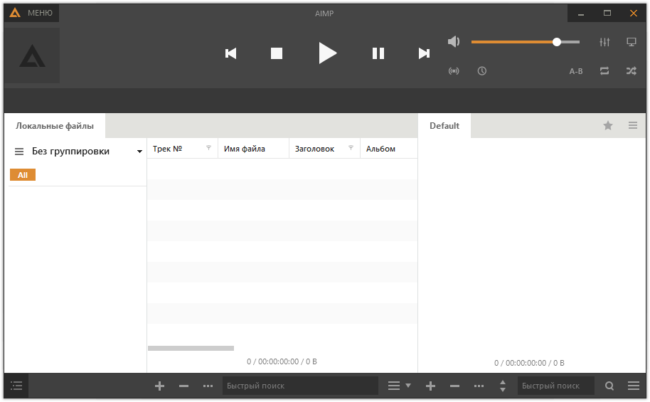Open filter on Заголовок column

(351, 148)
